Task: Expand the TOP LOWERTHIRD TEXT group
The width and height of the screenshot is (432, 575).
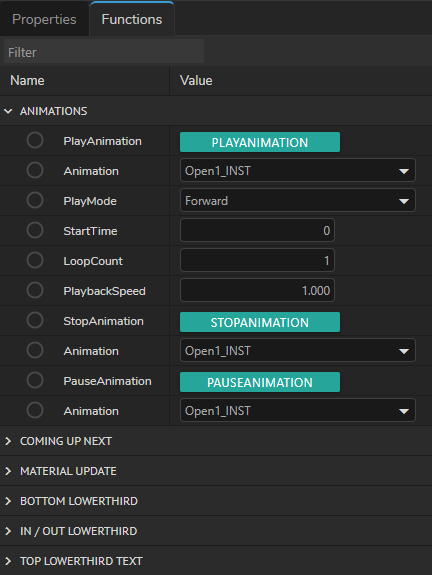Action: (8, 561)
